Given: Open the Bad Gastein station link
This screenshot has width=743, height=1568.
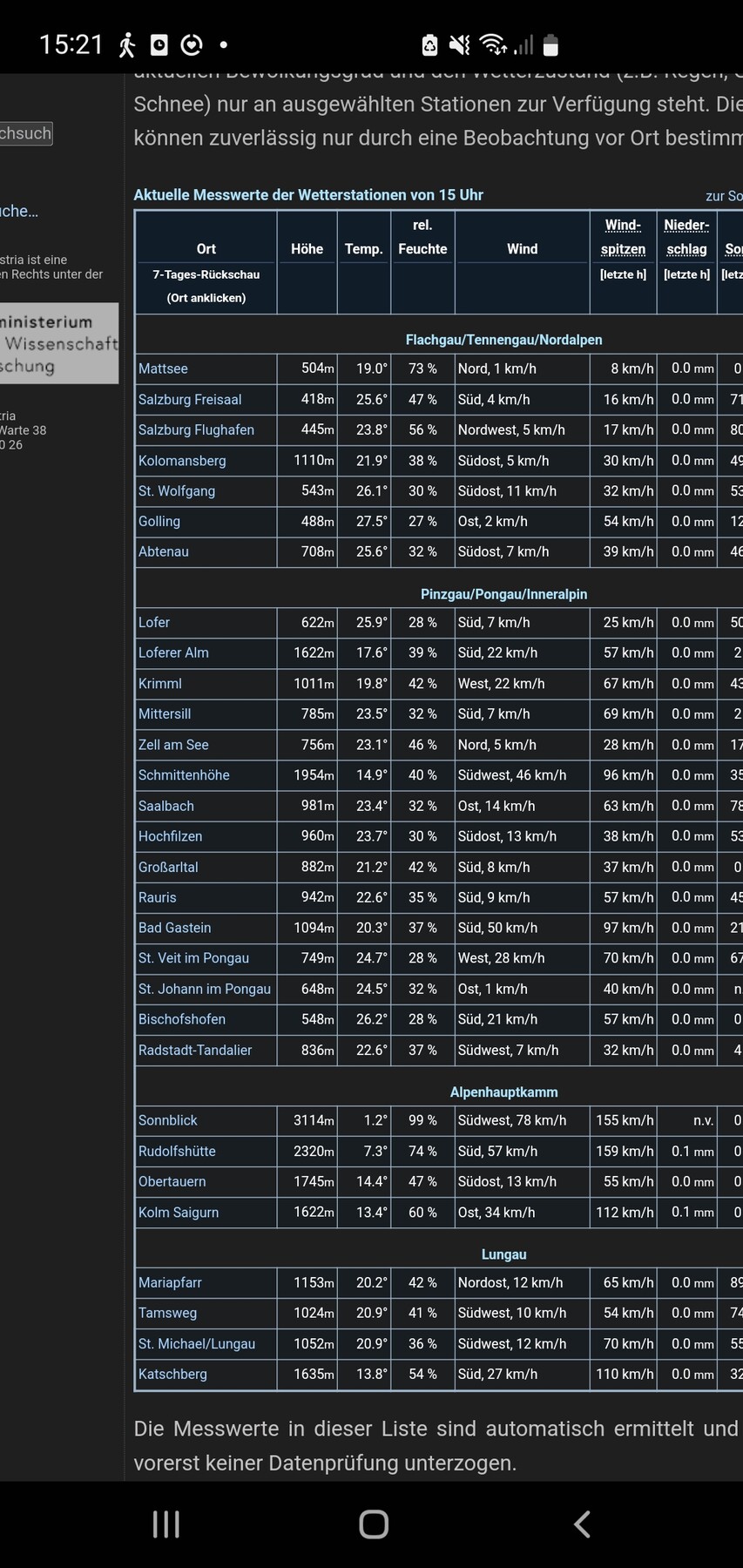Looking at the screenshot, I should (174, 928).
